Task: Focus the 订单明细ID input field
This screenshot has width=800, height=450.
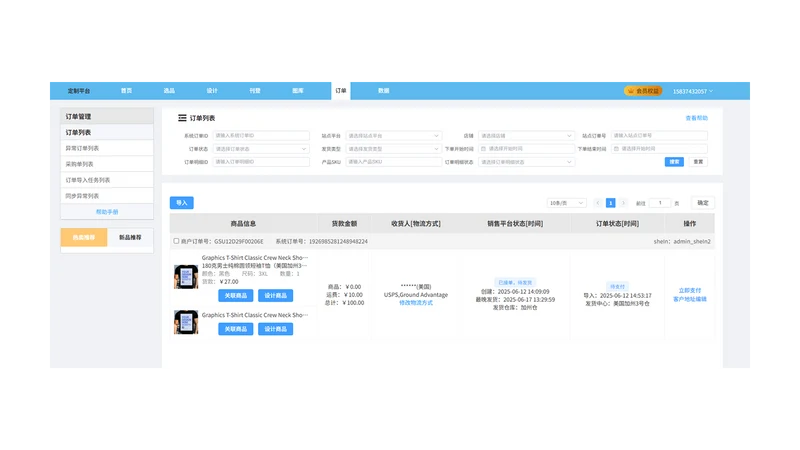Action: coord(261,162)
